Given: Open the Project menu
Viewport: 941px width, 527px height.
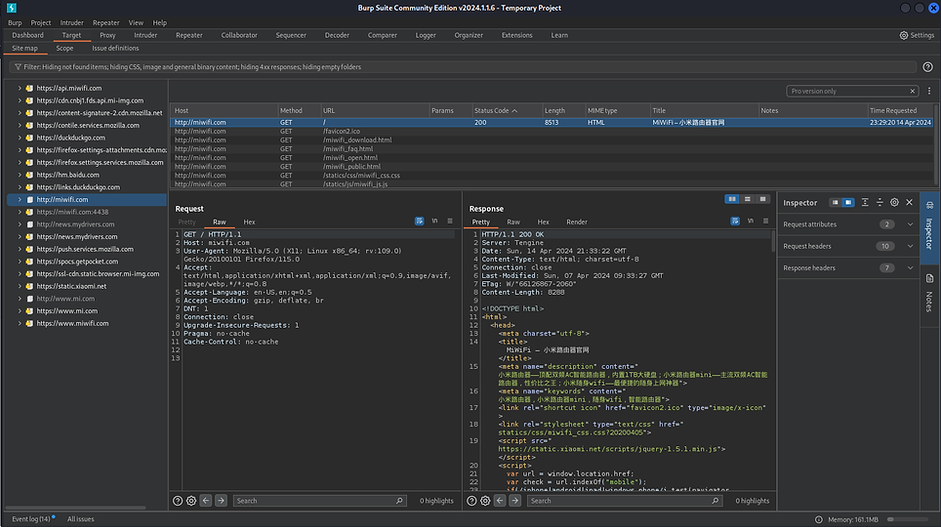Looking at the screenshot, I should pos(41,23).
